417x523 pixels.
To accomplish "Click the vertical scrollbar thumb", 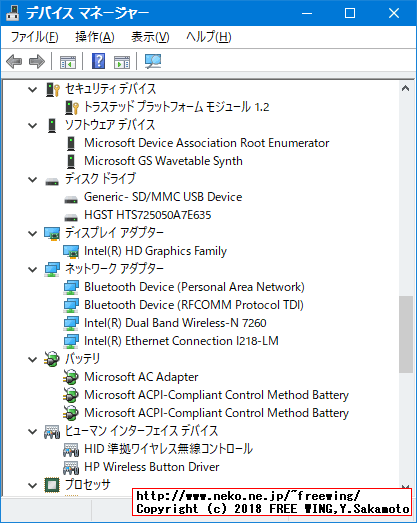I will click(406, 334).
